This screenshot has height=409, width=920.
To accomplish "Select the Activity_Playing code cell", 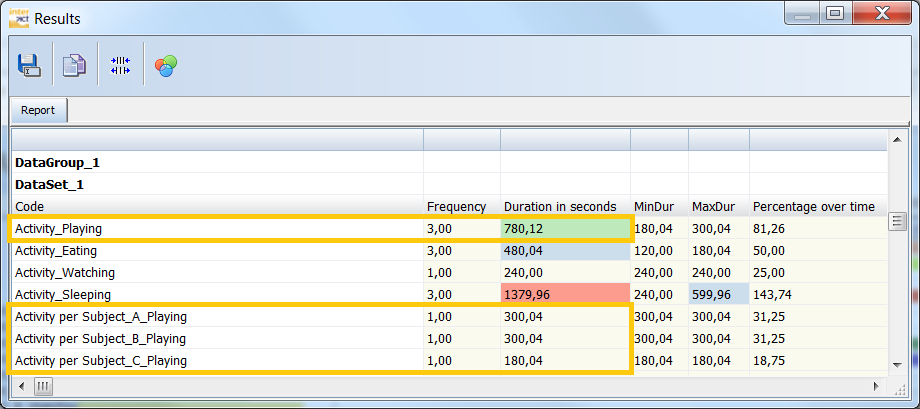I will pos(217,228).
